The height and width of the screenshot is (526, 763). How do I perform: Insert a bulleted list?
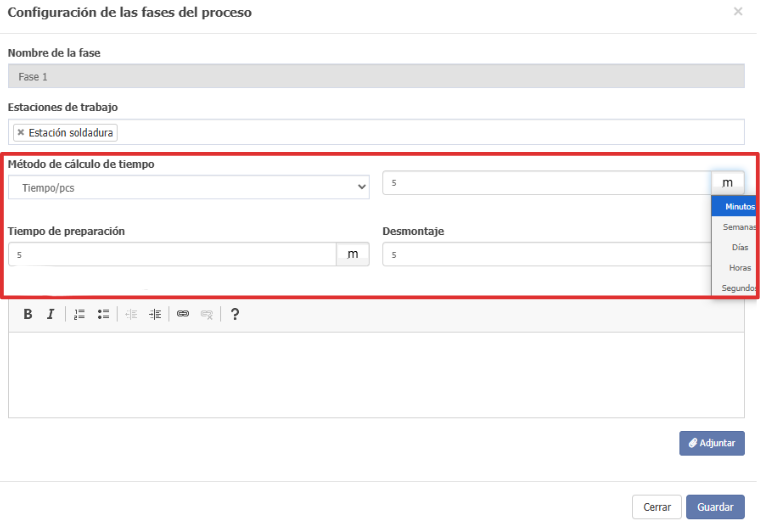click(x=103, y=314)
